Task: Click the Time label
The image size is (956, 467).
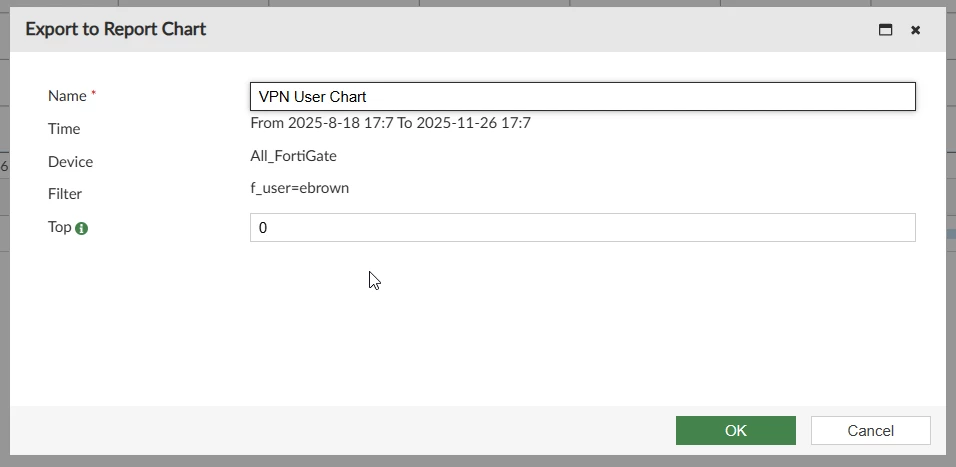Action: click(x=64, y=129)
